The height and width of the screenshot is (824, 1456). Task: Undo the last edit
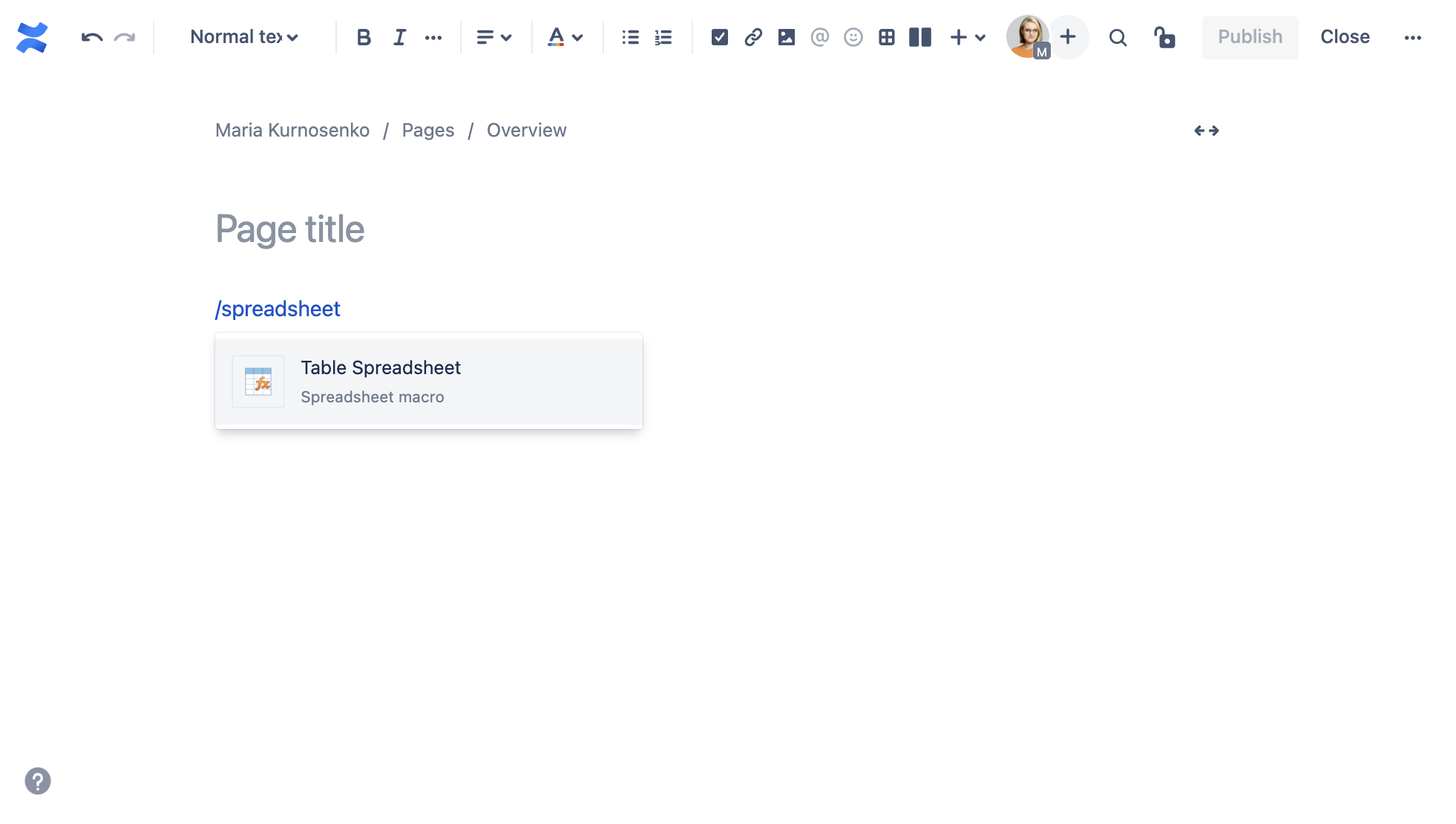point(91,37)
